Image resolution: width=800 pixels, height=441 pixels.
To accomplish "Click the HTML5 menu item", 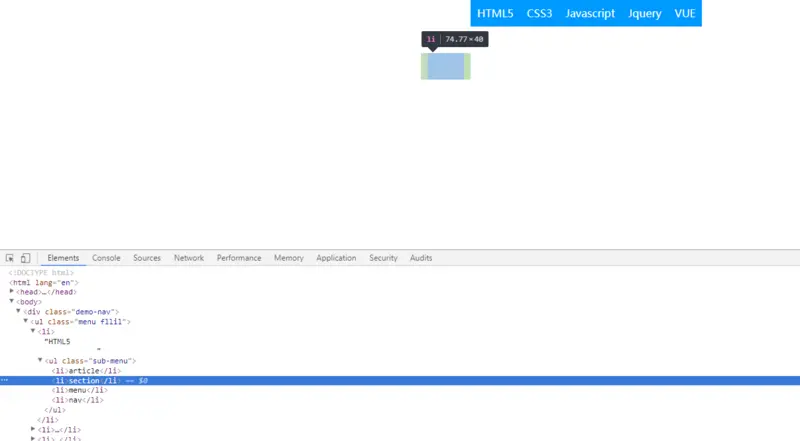I will [495, 13].
